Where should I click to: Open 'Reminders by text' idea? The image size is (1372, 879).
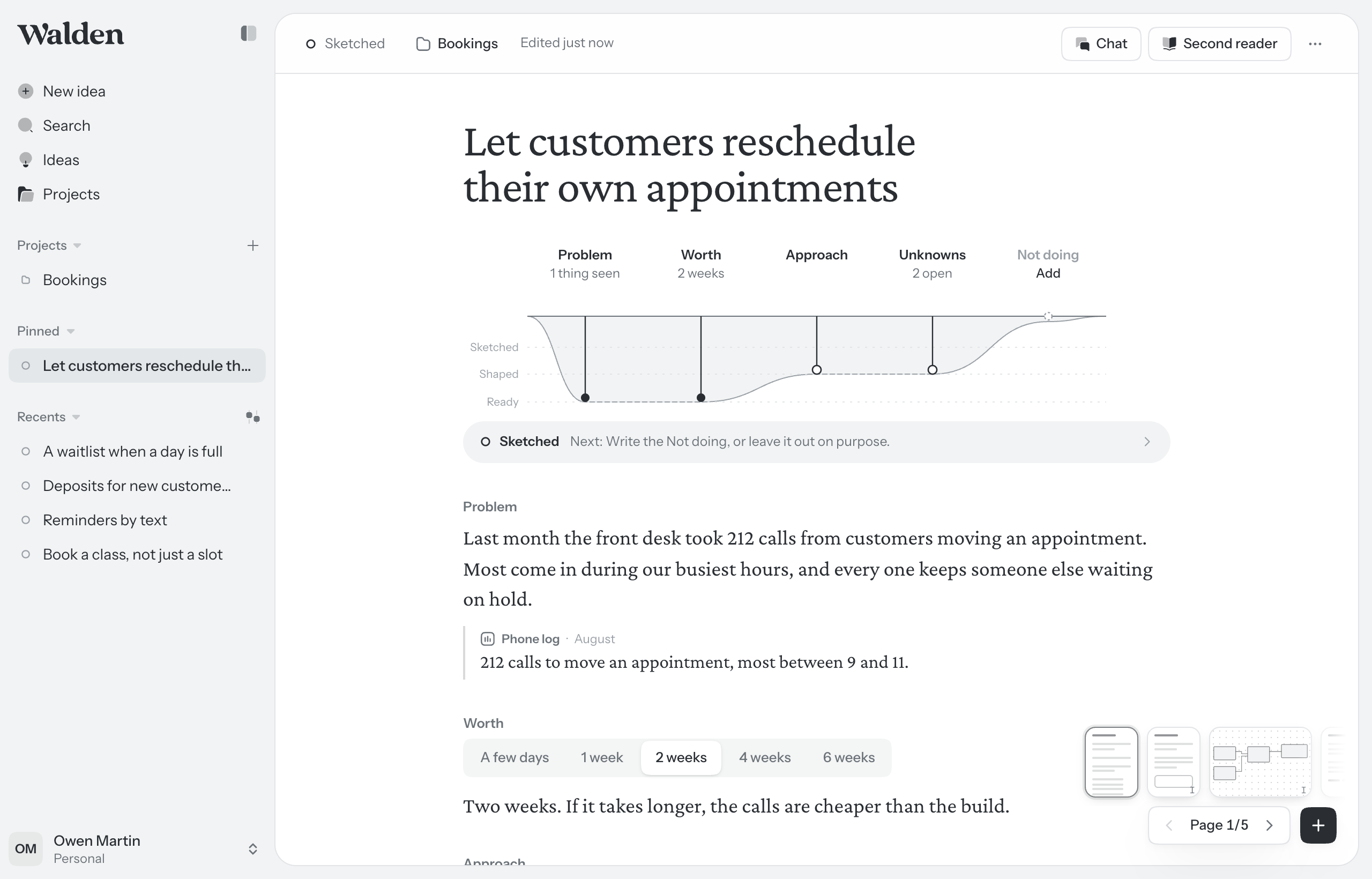[137, 520]
